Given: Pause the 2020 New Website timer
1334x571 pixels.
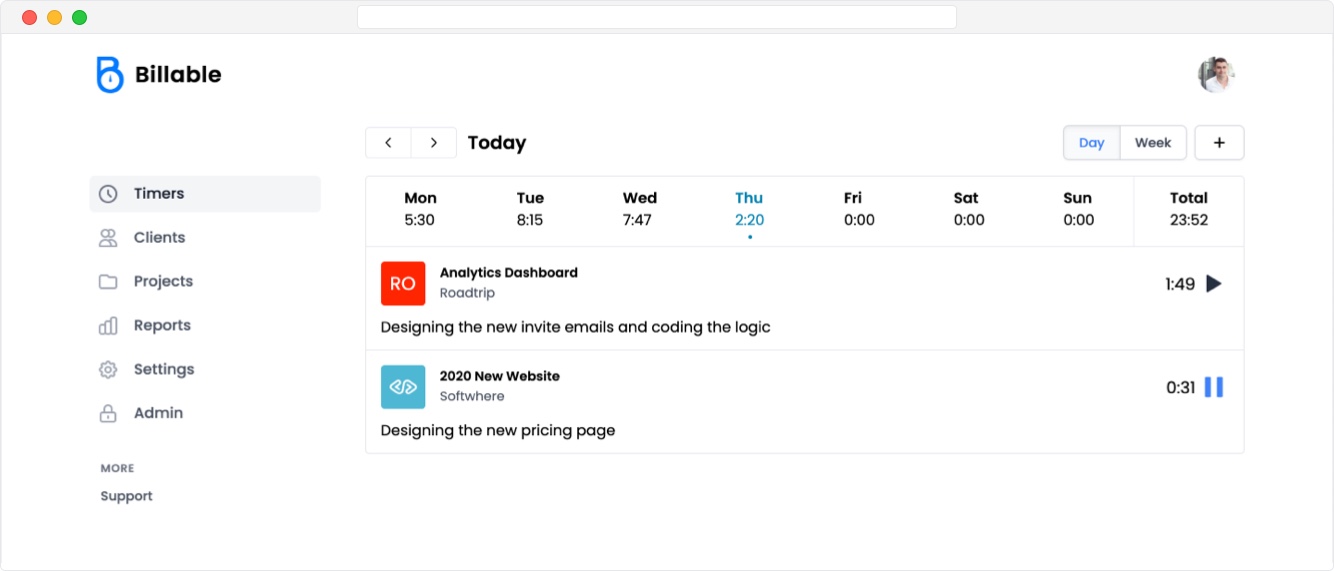Looking at the screenshot, I should [x=1214, y=387].
